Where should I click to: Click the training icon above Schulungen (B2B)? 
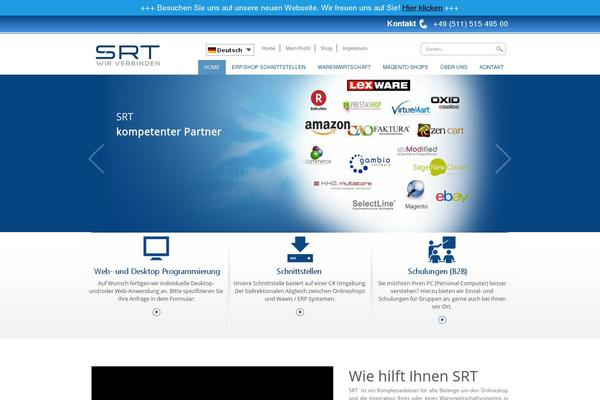(442, 250)
